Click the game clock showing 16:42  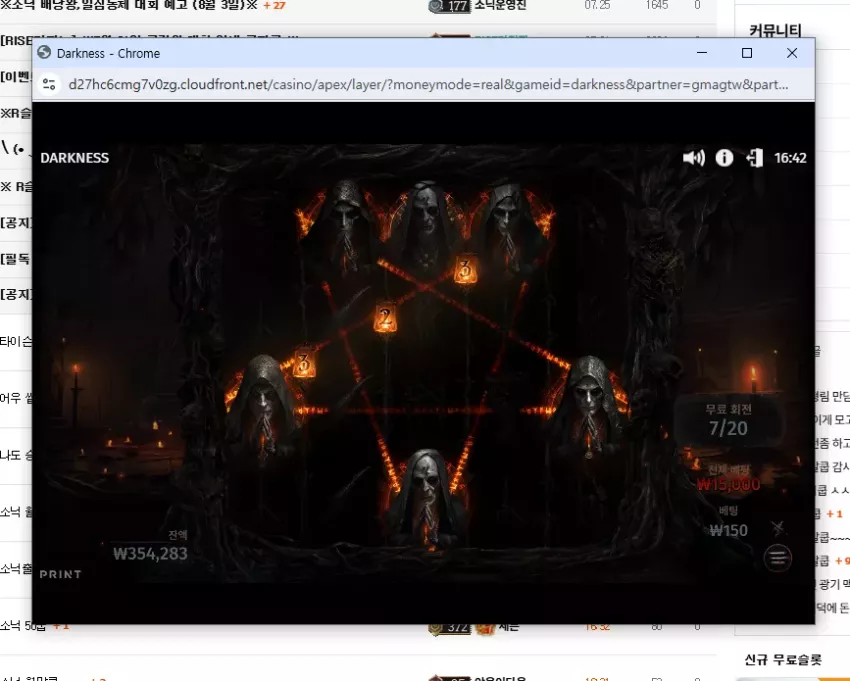click(x=790, y=158)
